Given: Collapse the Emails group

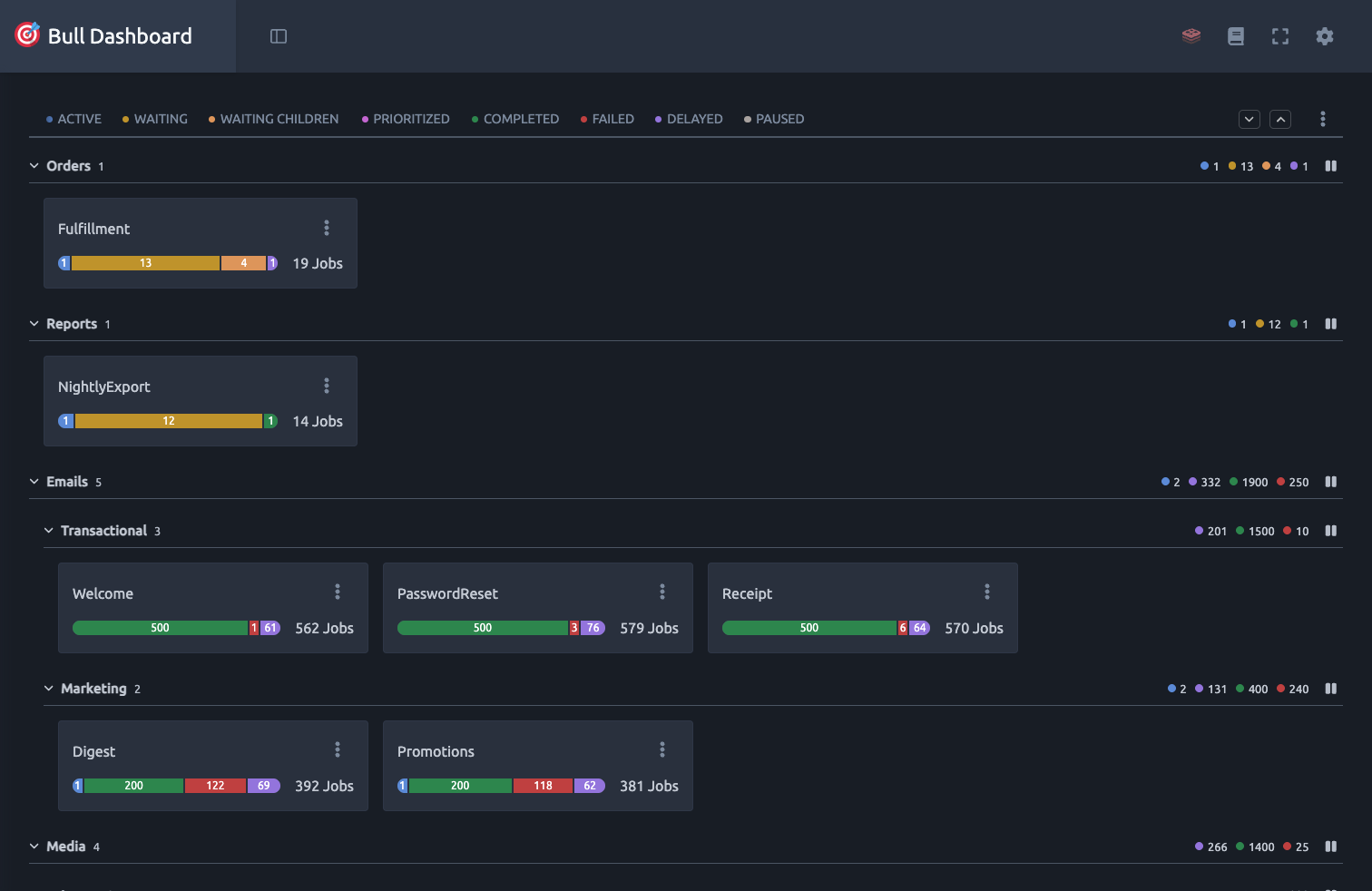Looking at the screenshot, I should (34, 482).
